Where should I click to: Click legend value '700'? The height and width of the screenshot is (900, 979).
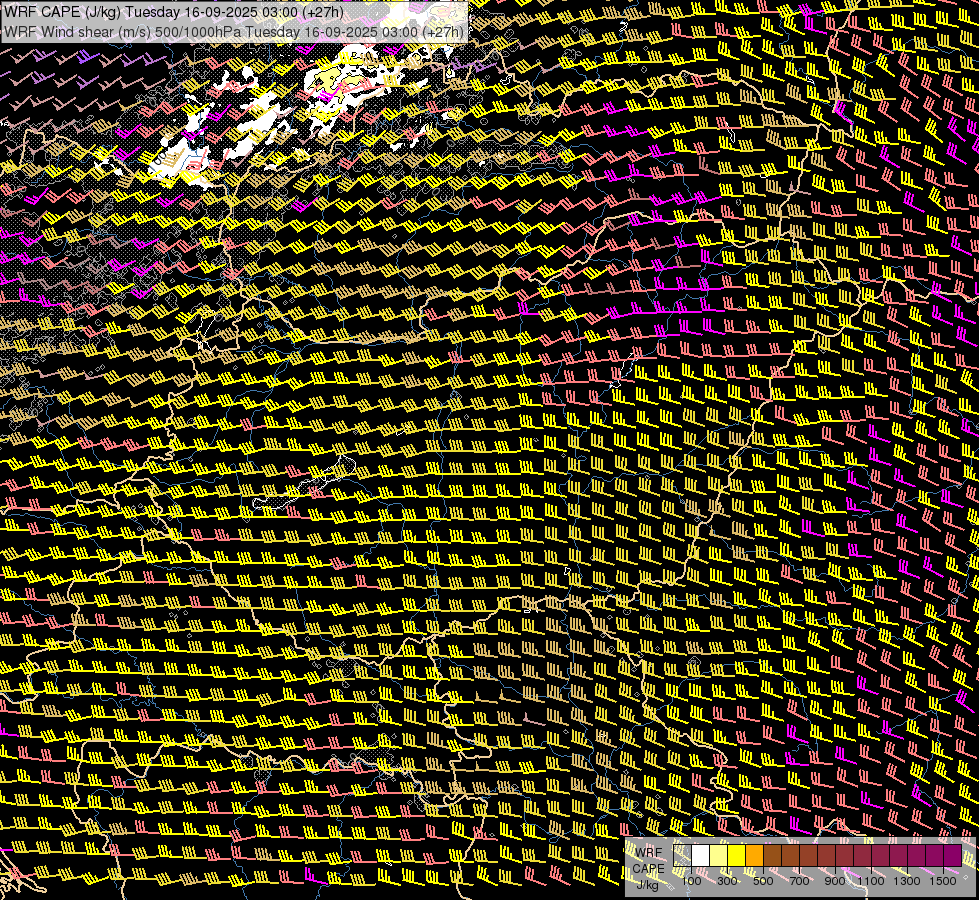799,881
